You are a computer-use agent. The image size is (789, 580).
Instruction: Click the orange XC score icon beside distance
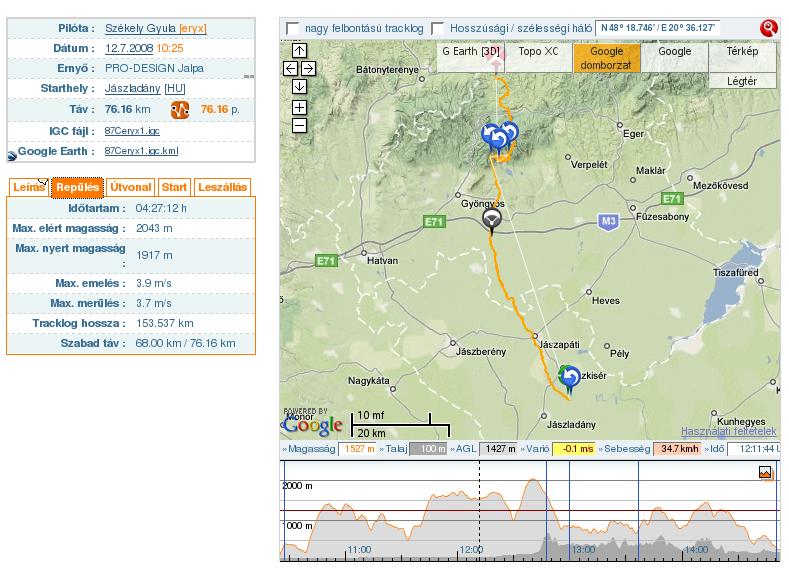coord(180,109)
